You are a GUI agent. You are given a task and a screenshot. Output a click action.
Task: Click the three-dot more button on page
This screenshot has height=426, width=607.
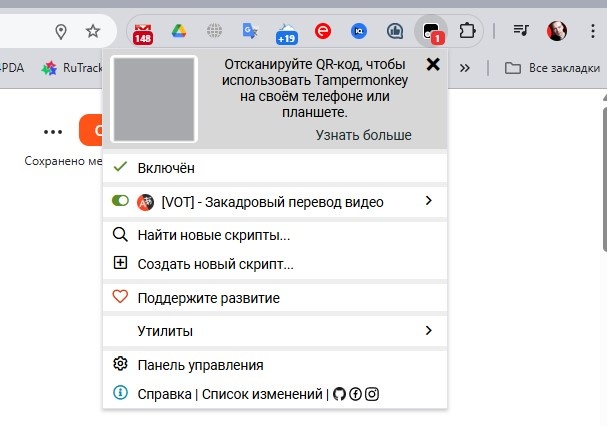tap(53, 132)
